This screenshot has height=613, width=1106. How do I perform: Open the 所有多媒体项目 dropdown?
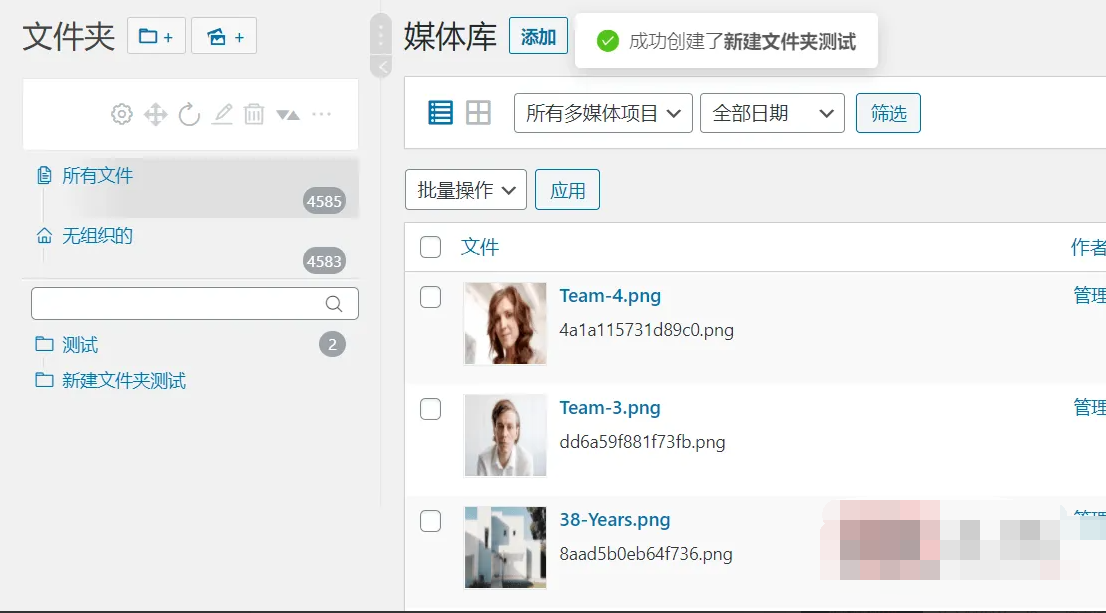(603, 113)
